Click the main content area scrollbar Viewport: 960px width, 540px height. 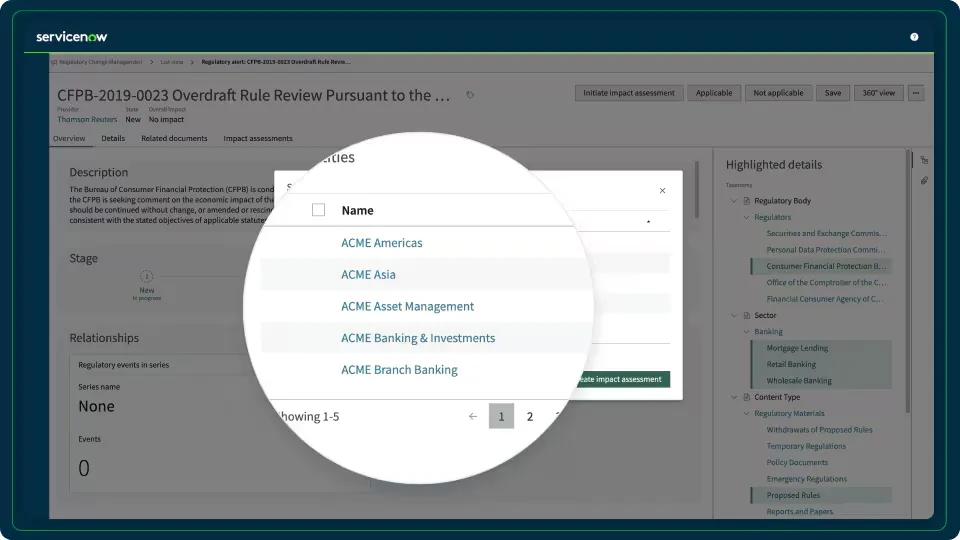point(697,190)
